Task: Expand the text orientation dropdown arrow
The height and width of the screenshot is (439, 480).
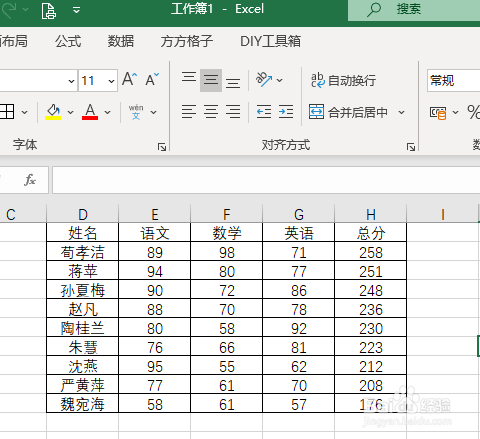Action: 280,80
